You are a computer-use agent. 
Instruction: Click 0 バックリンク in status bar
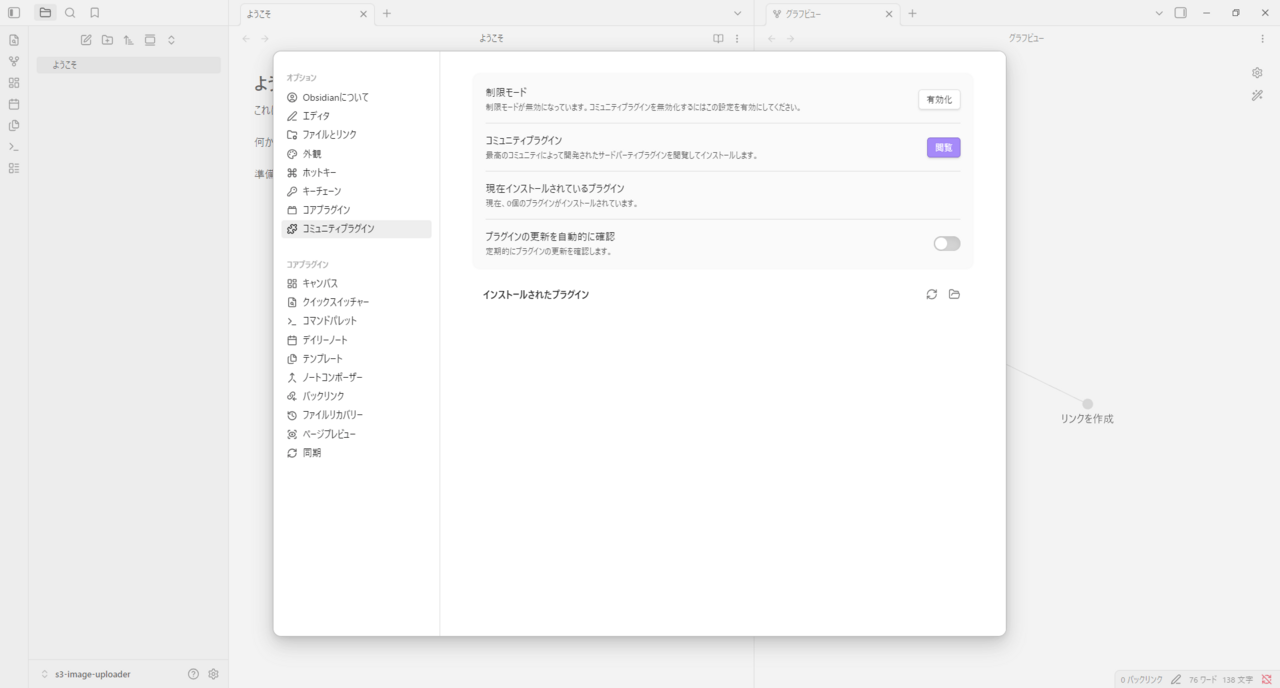tap(1141, 679)
